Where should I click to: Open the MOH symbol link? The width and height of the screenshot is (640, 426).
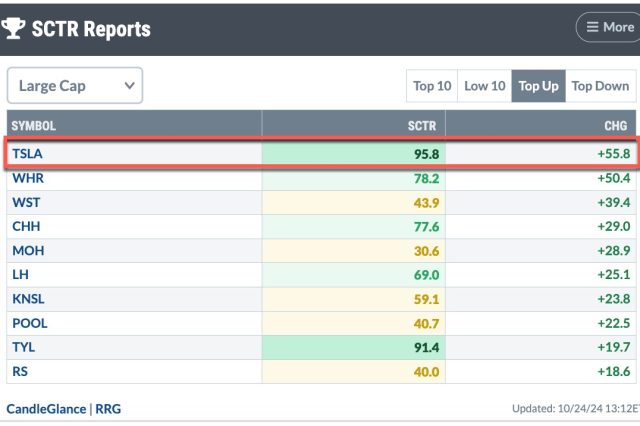click(27, 251)
